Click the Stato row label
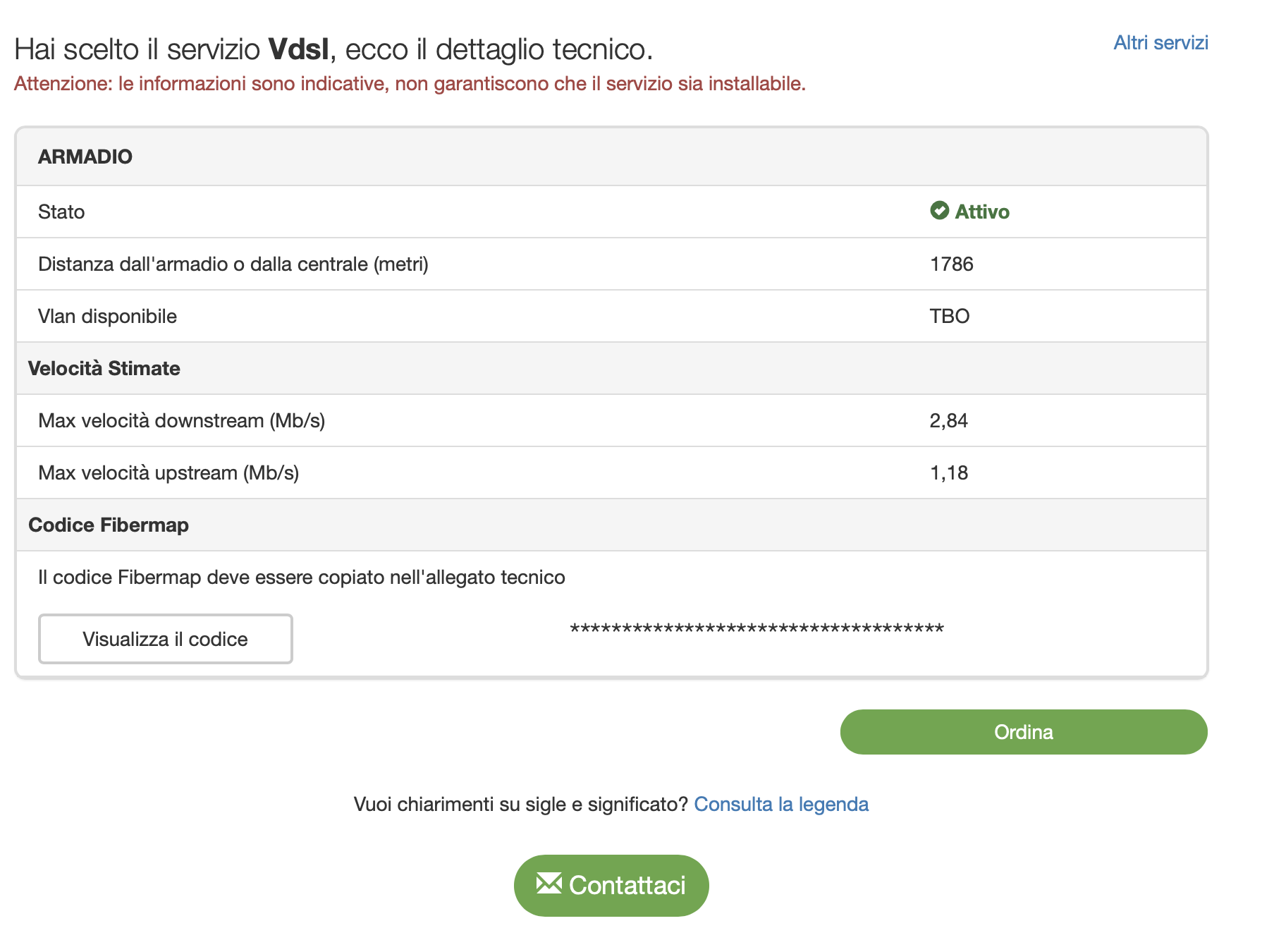1262x952 pixels. pyautogui.click(x=61, y=212)
